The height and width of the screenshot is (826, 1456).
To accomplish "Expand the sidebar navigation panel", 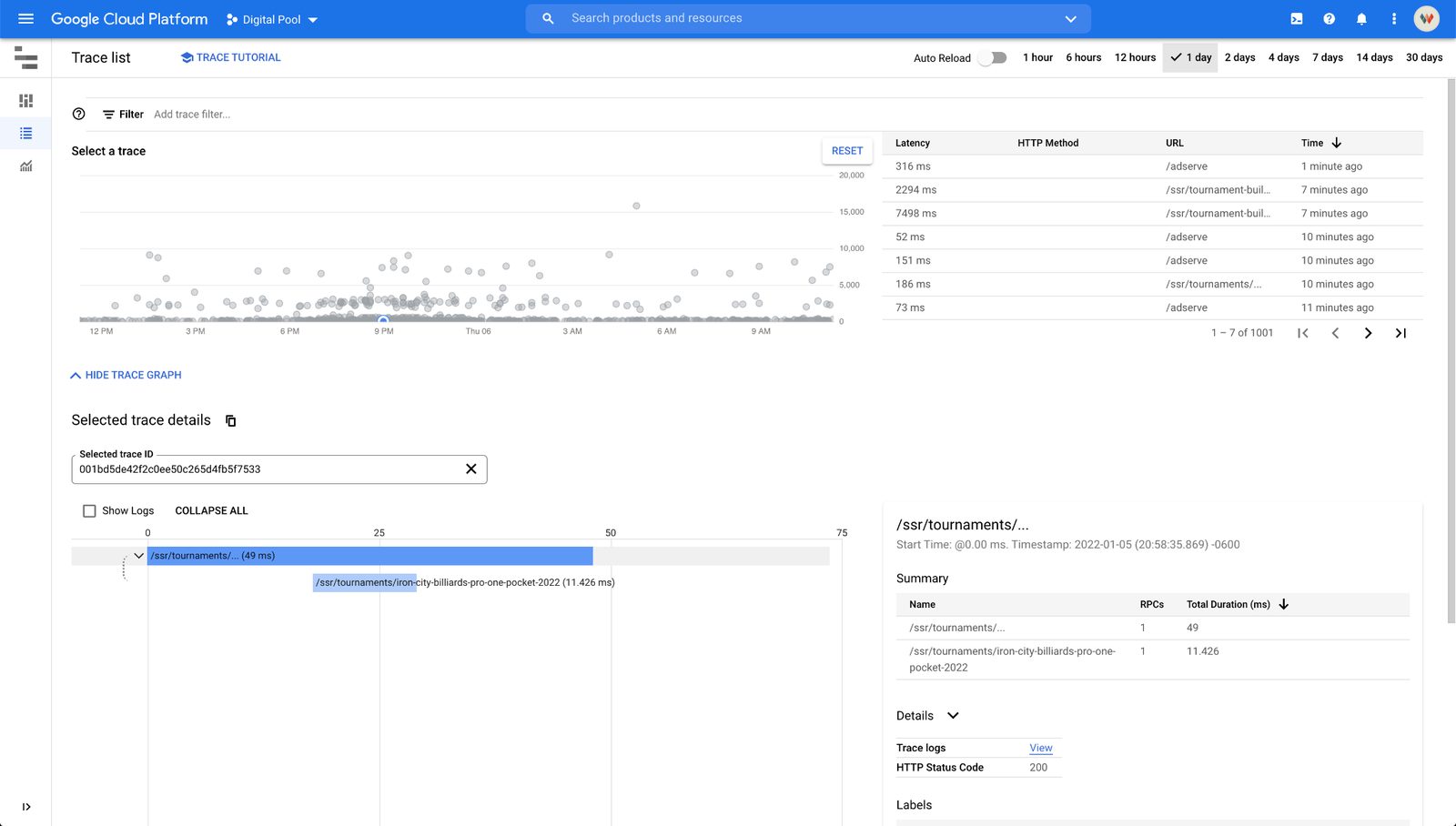I will click(x=26, y=807).
